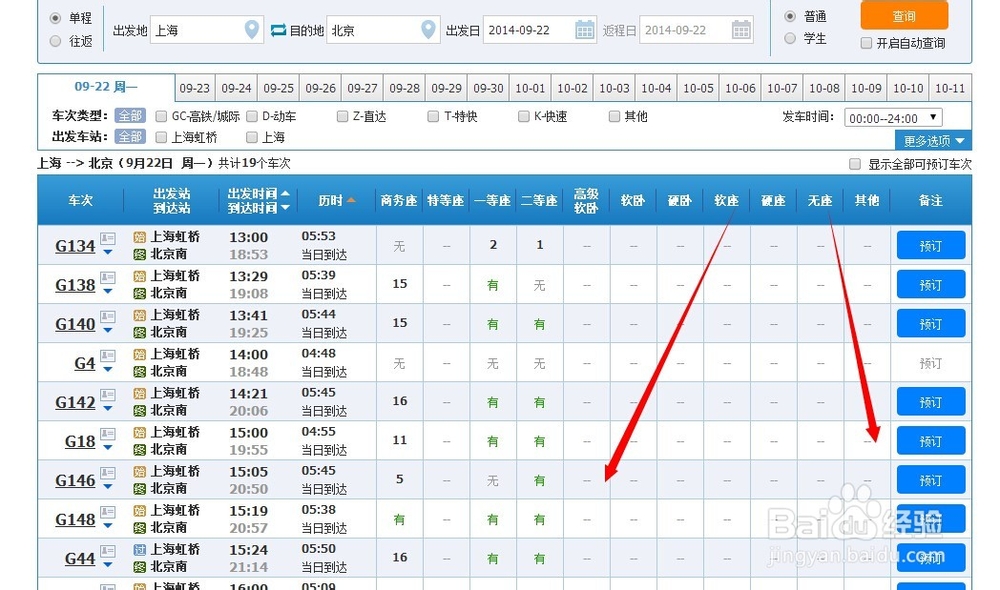The width and height of the screenshot is (1000, 590).
Task: Sort by arrival time descending arrow
Action: 285,207
